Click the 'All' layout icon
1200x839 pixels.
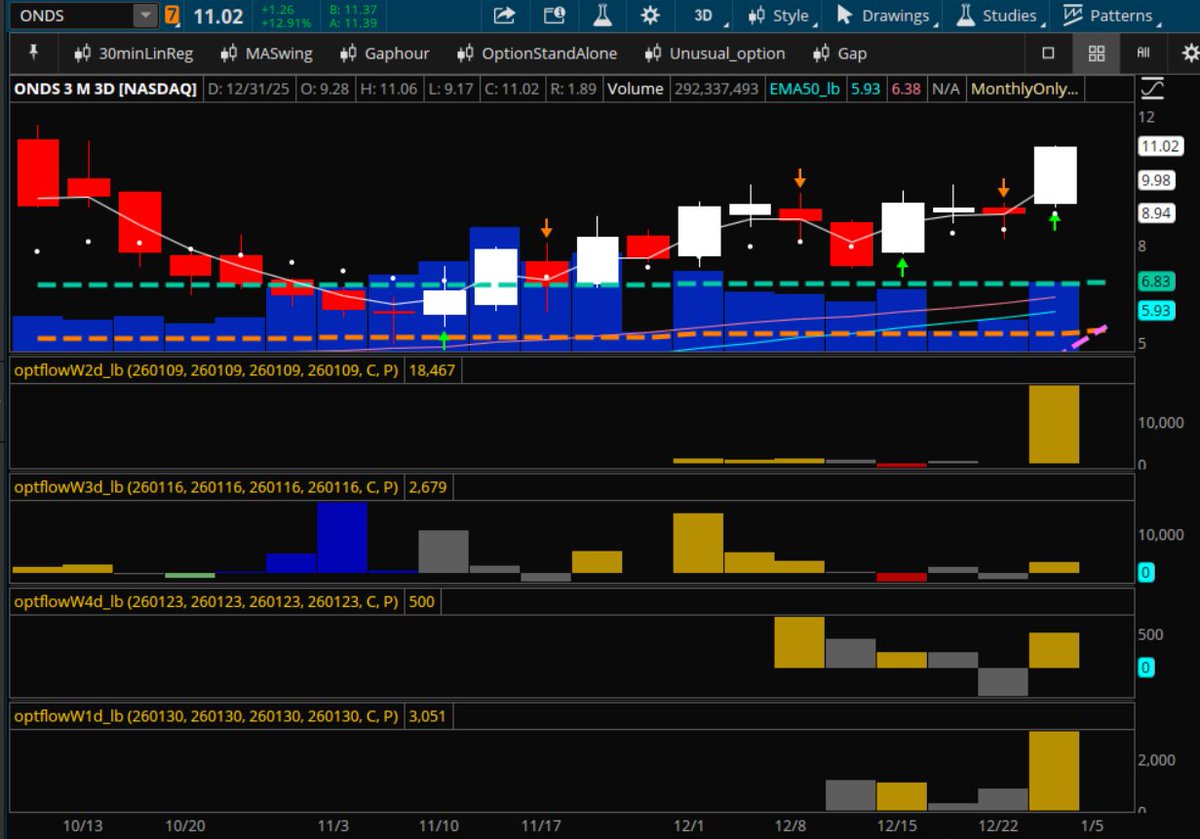click(x=1143, y=53)
